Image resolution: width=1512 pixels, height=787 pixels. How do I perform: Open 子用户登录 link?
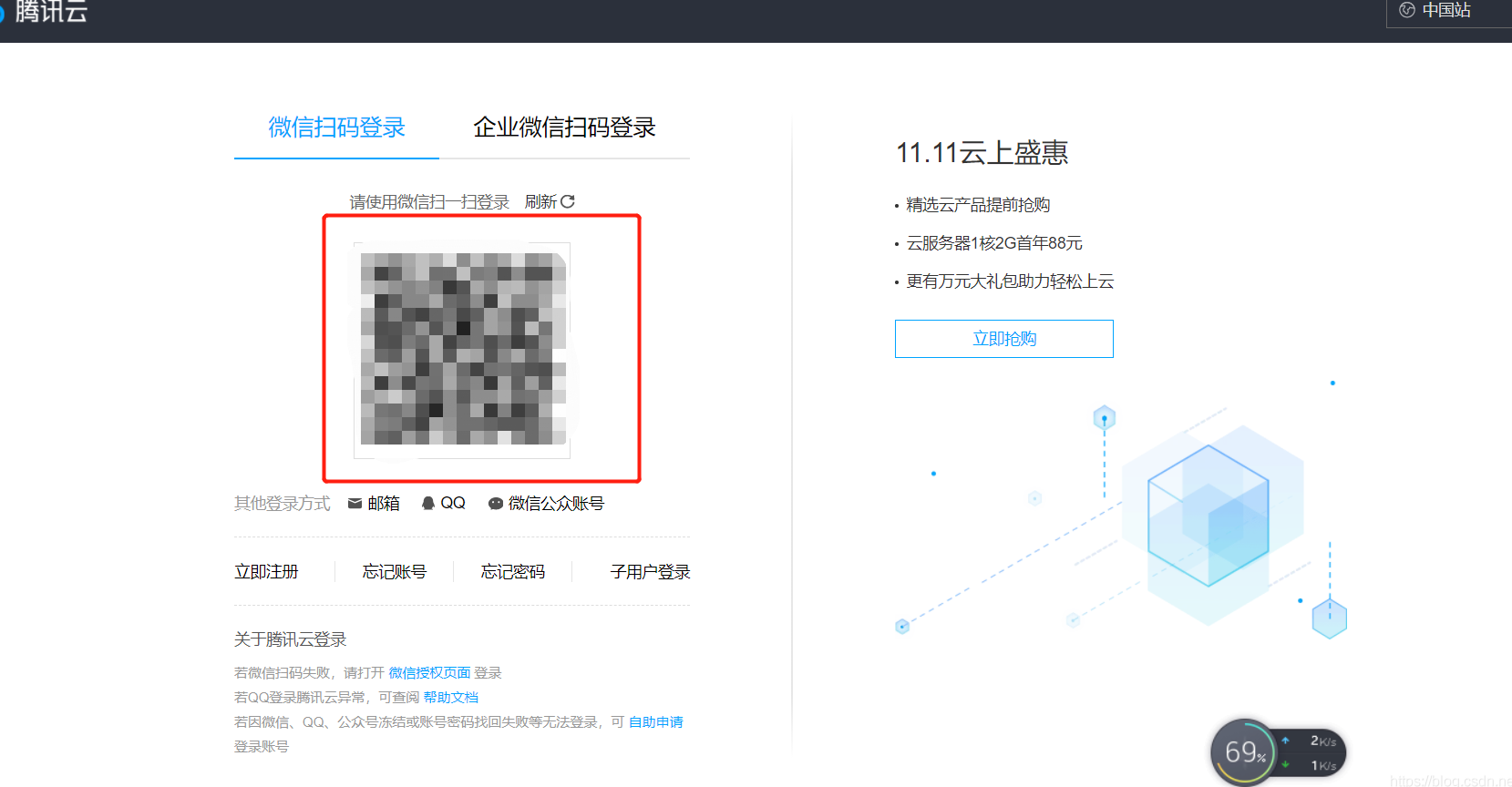pos(650,572)
